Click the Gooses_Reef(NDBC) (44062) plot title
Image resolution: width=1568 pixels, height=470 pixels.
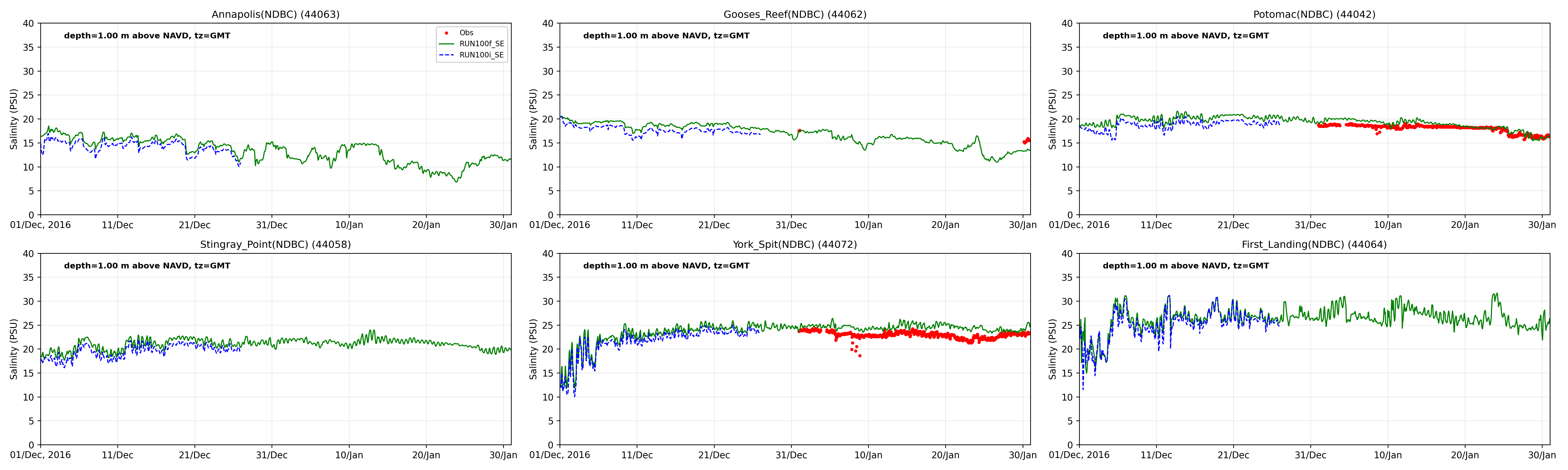(x=795, y=14)
